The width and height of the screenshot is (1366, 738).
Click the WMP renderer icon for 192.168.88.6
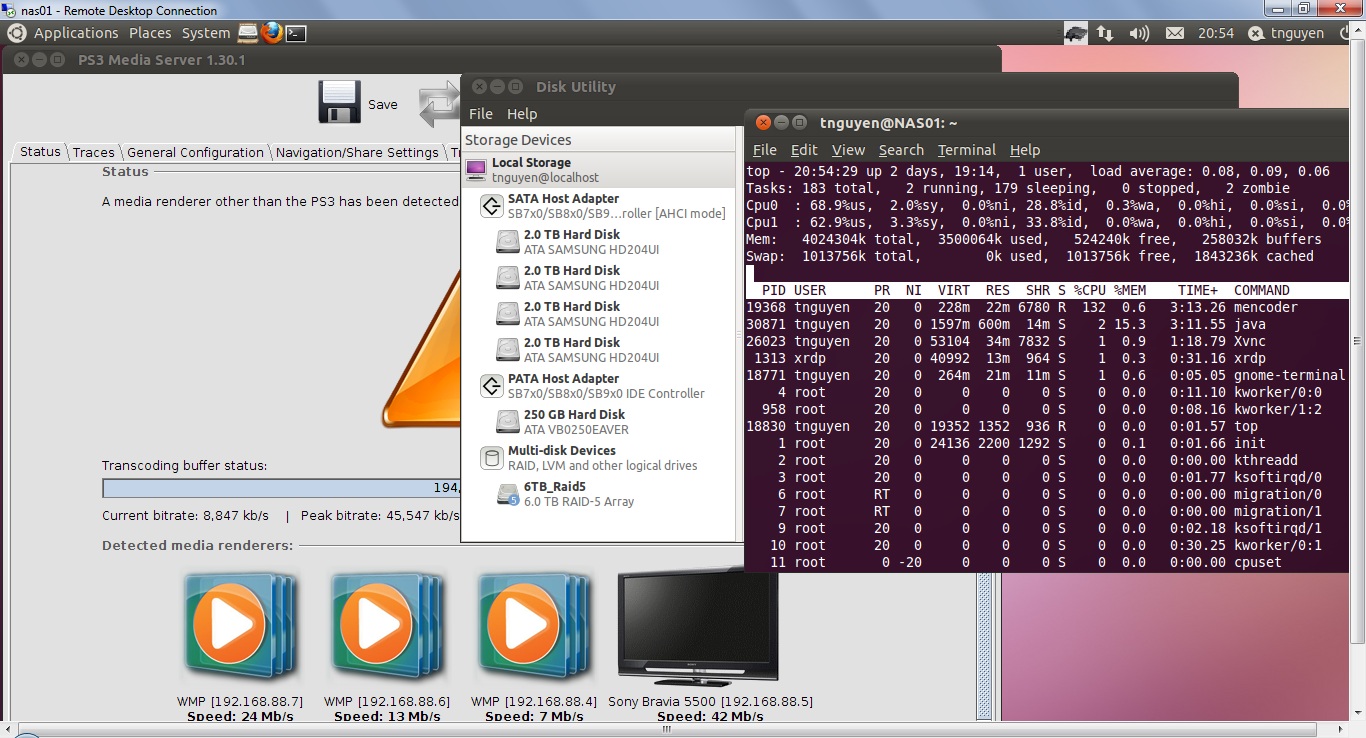click(386, 627)
